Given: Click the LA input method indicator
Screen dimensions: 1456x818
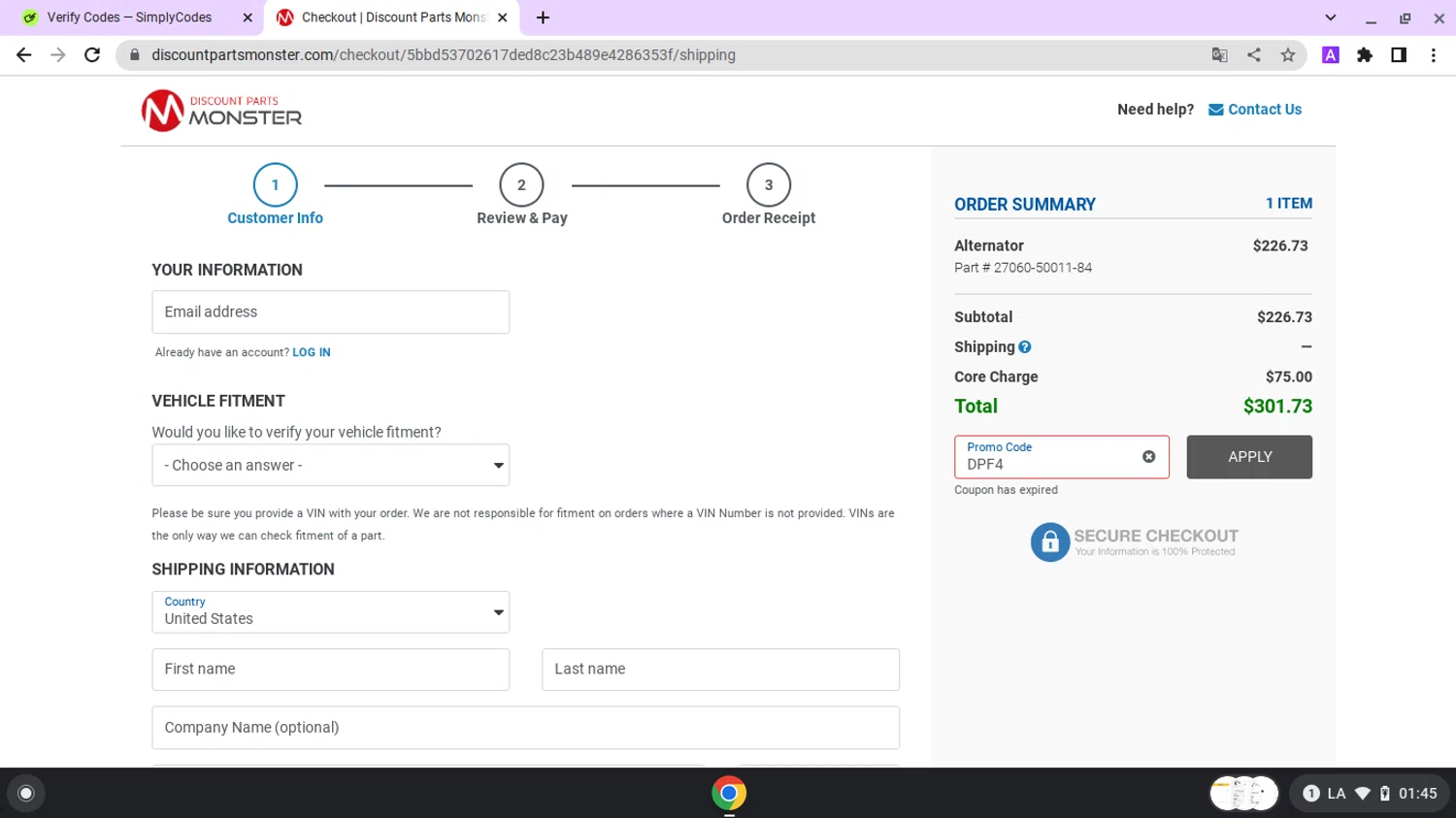Looking at the screenshot, I should pos(1337,794).
